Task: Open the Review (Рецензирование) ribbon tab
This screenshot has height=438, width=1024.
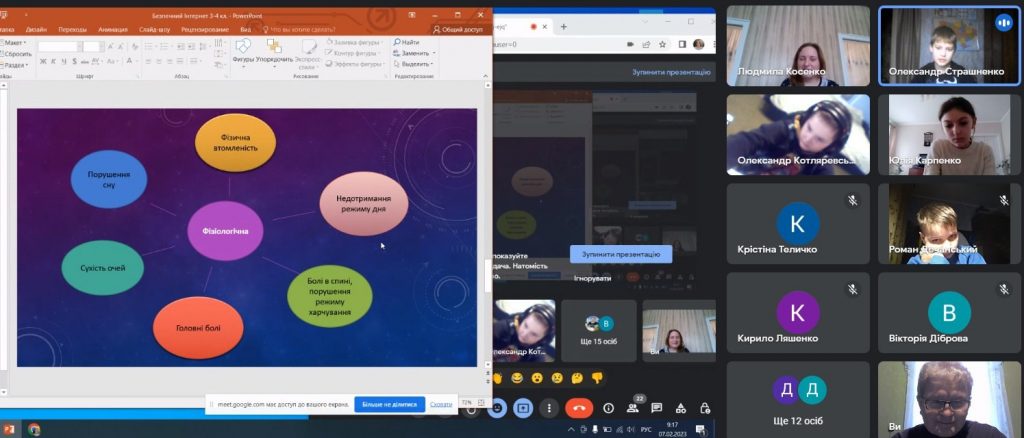Action: pyautogui.click(x=205, y=29)
